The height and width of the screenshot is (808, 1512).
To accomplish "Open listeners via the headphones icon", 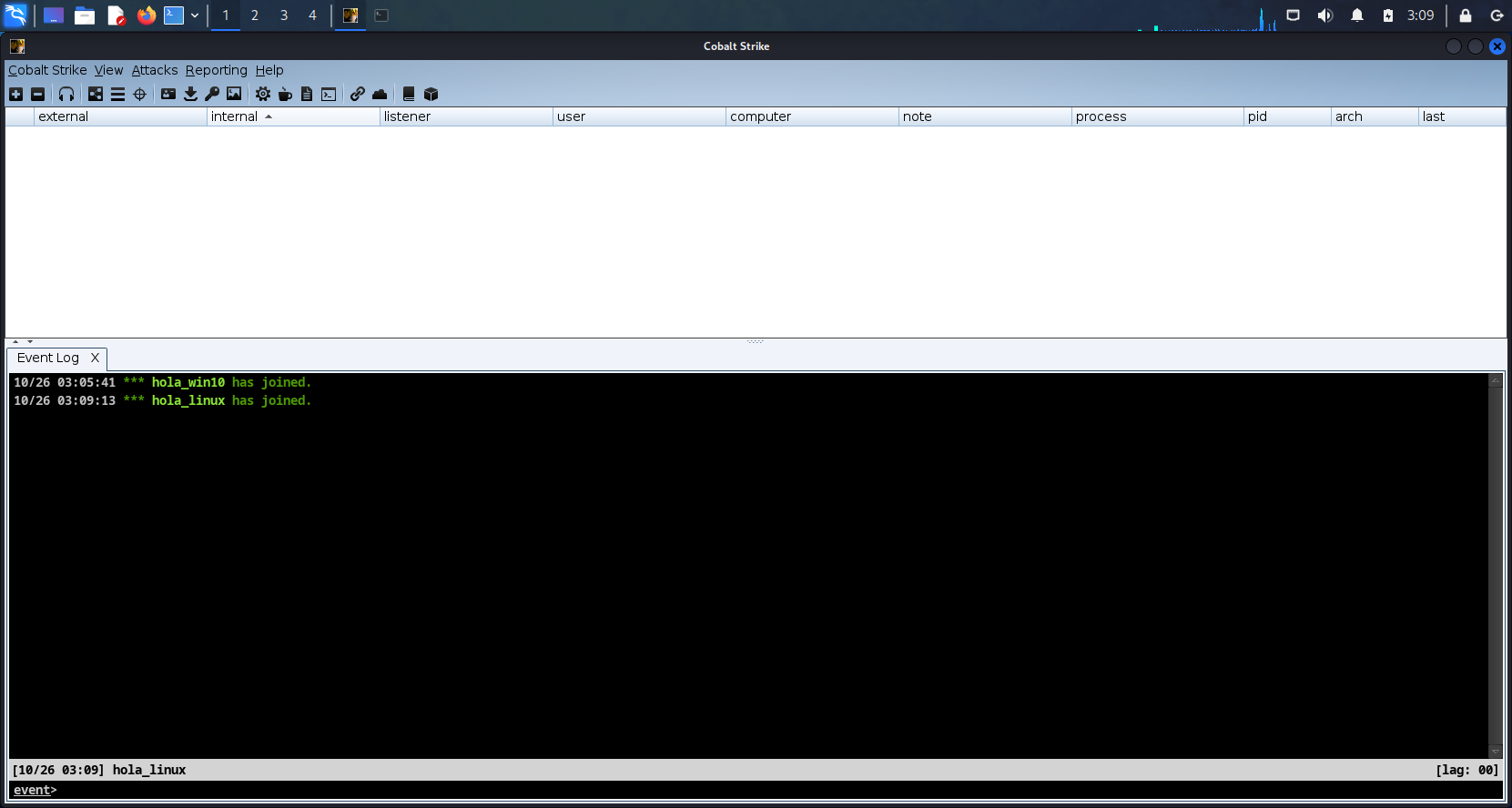I will pos(66,94).
